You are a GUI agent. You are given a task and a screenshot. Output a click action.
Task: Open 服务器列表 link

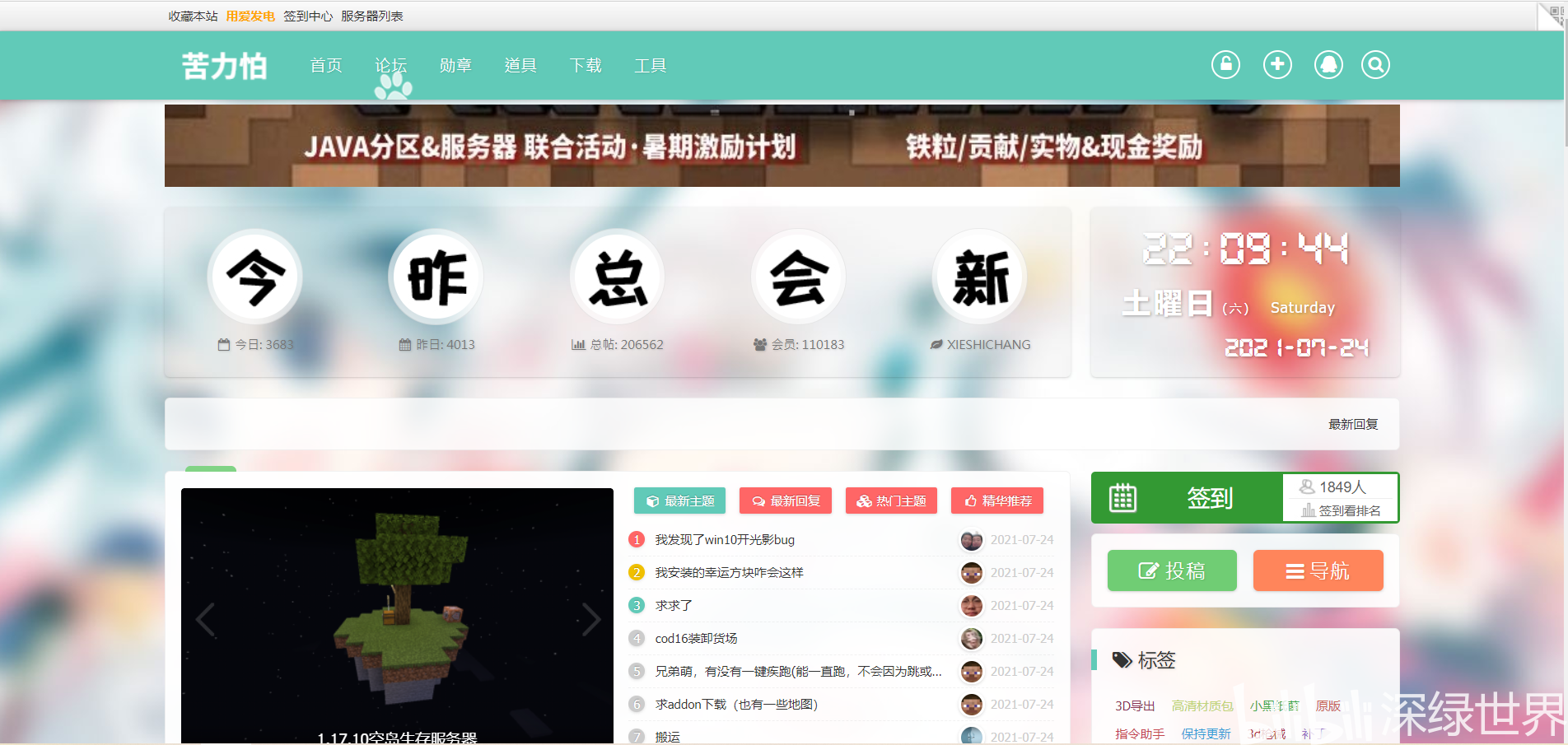pos(372,16)
